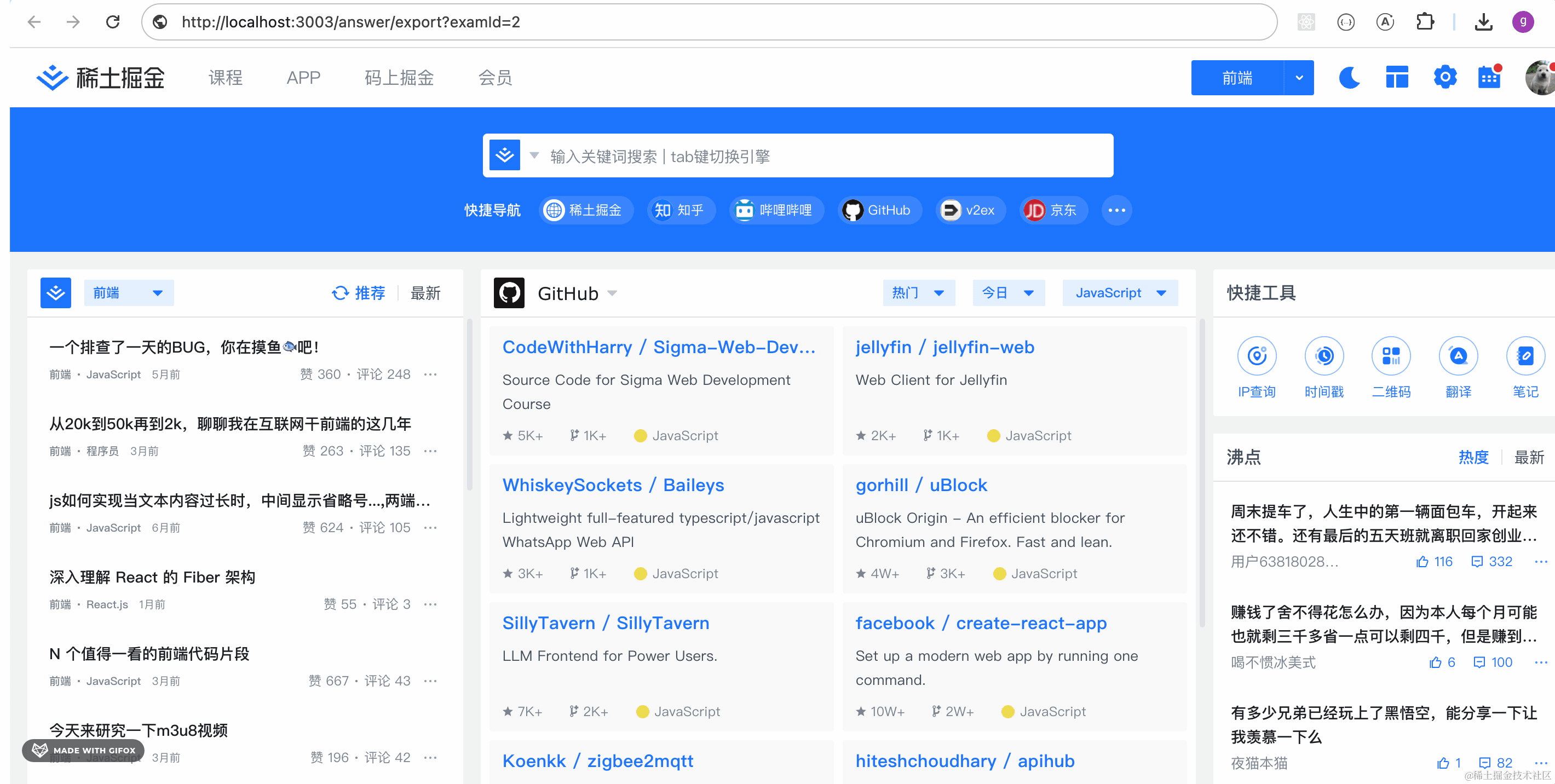Open the 今日 time range dropdown
The width and height of the screenshot is (1555, 784).
point(1007,293)
